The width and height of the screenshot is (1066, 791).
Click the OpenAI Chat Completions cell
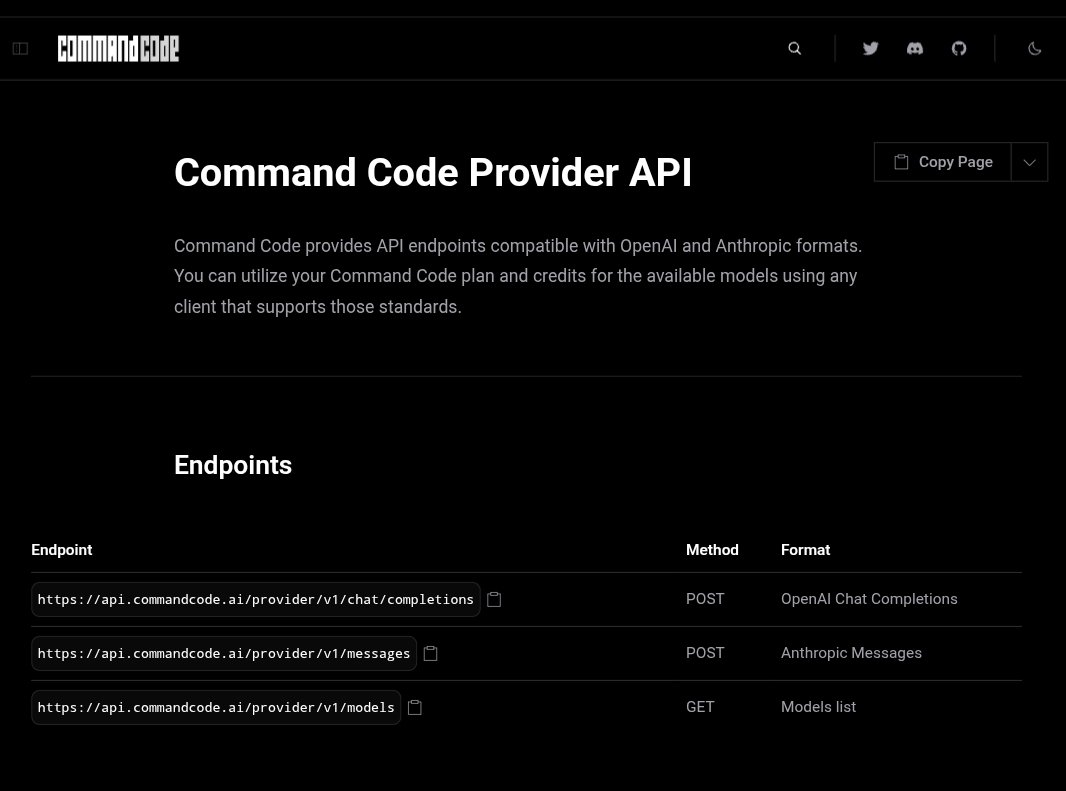(869, 599)
